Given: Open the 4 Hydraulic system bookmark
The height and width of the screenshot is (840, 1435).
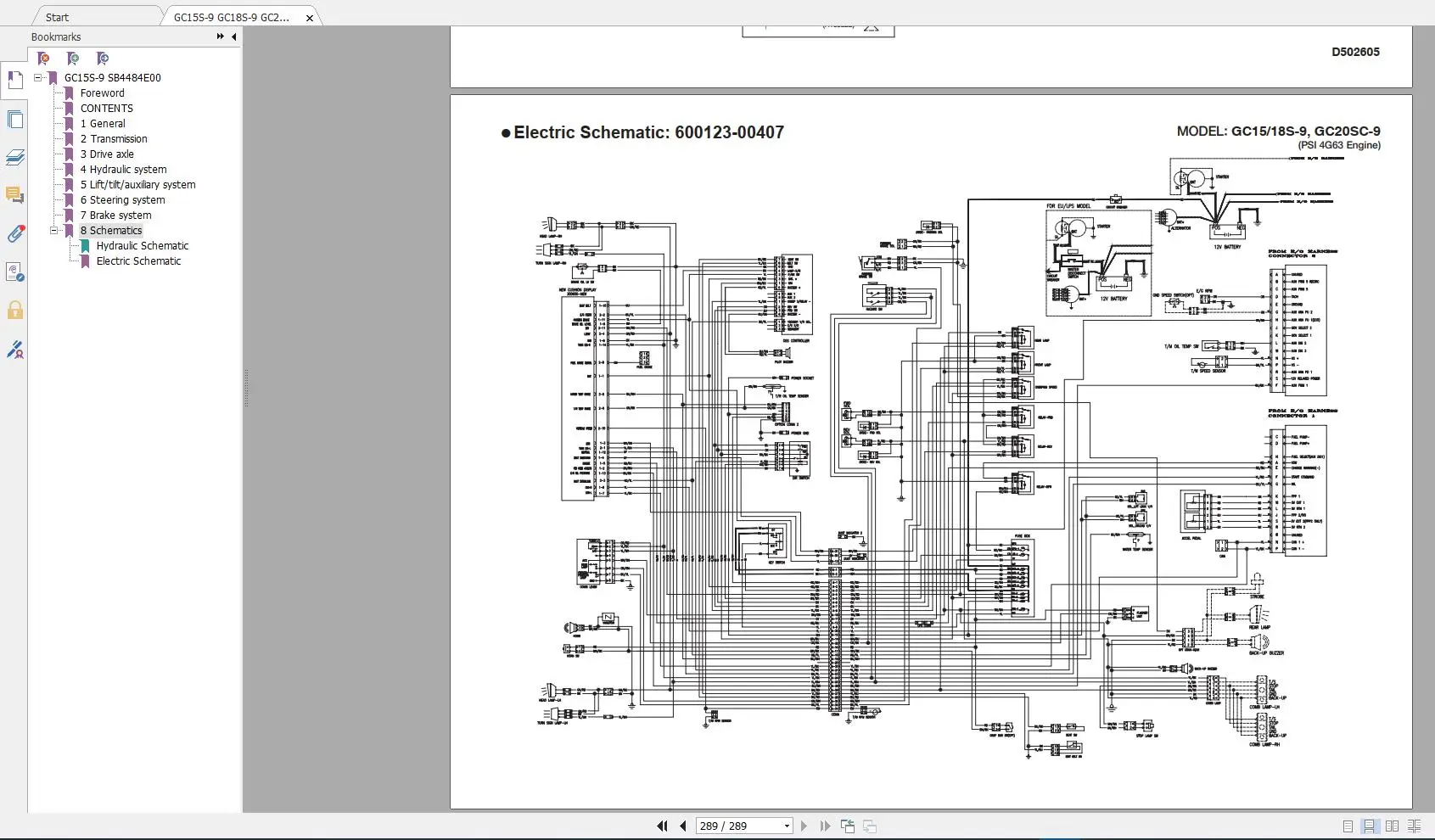Looking at the screenshot, I should tap(123, 170).
